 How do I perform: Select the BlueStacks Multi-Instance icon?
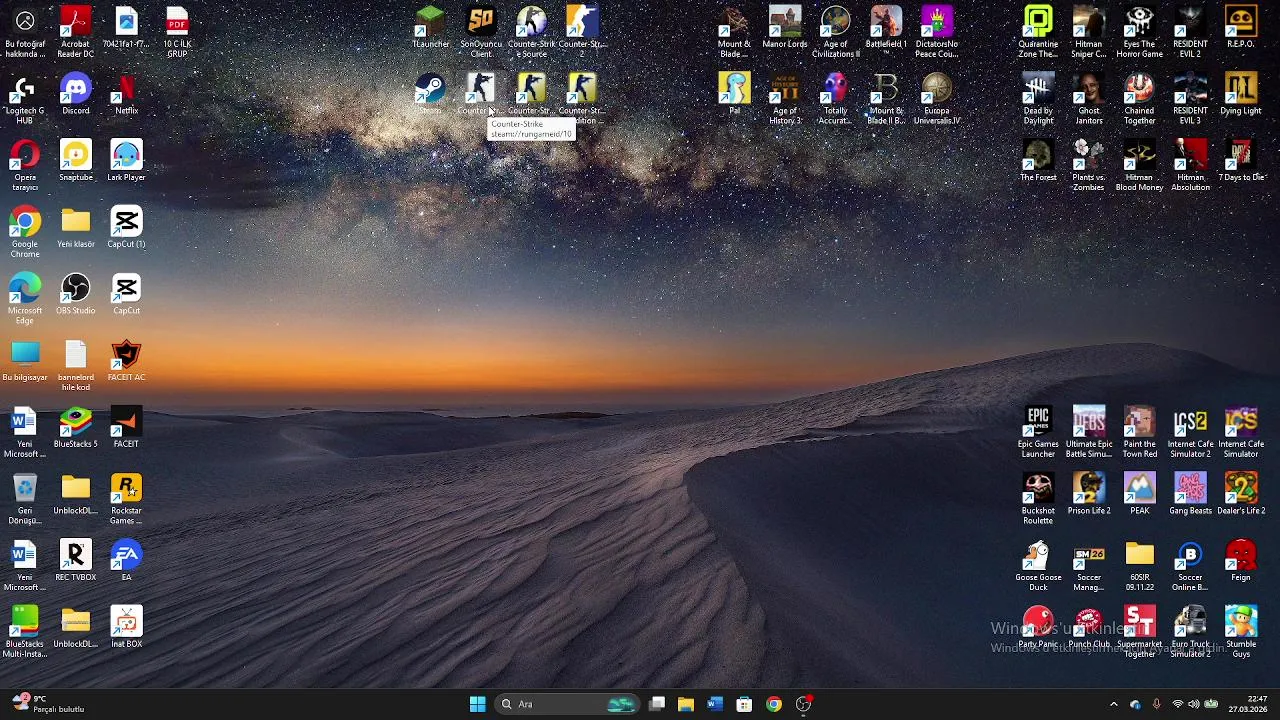coord(25,633)
